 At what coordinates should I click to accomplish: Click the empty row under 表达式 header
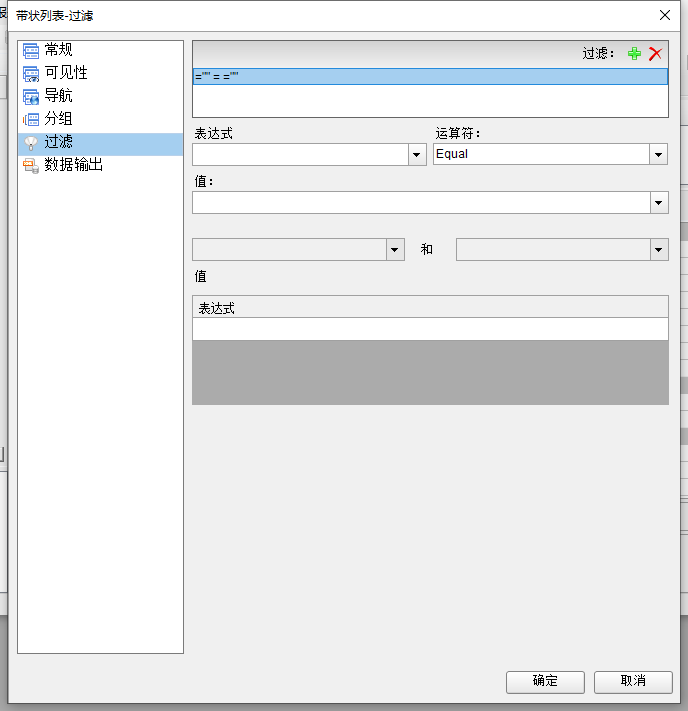[x=430, y=329]
